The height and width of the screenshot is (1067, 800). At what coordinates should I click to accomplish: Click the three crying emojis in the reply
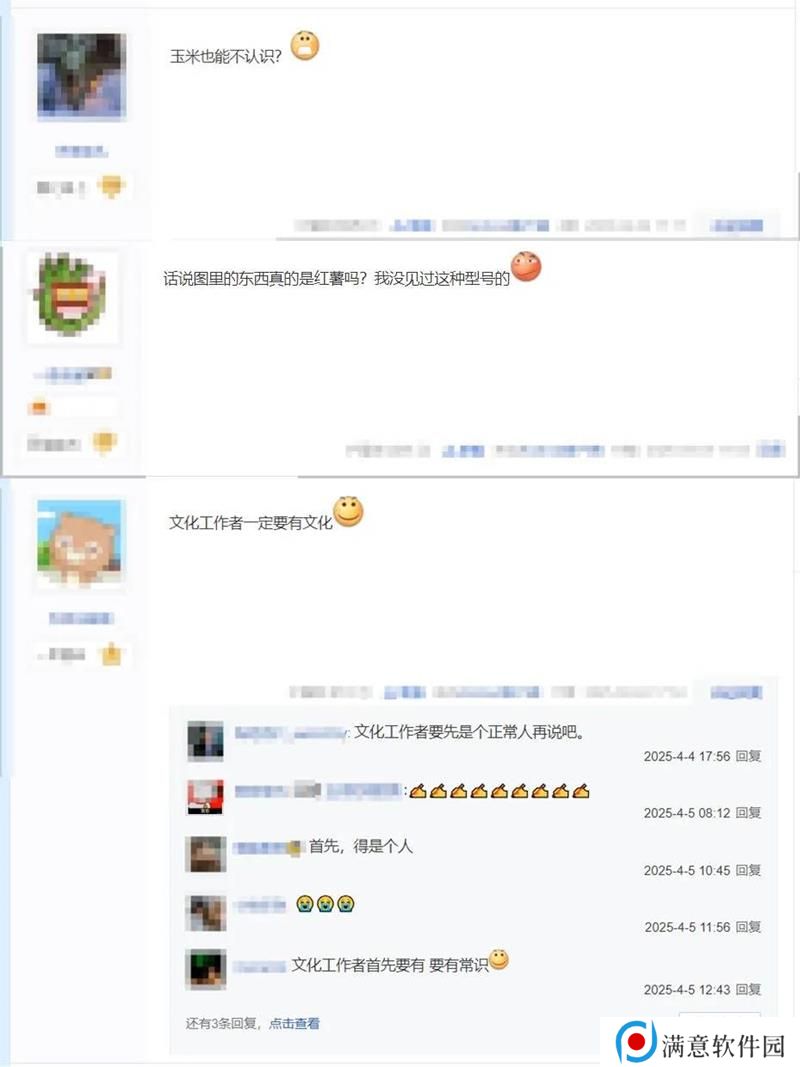coord(325,904)
